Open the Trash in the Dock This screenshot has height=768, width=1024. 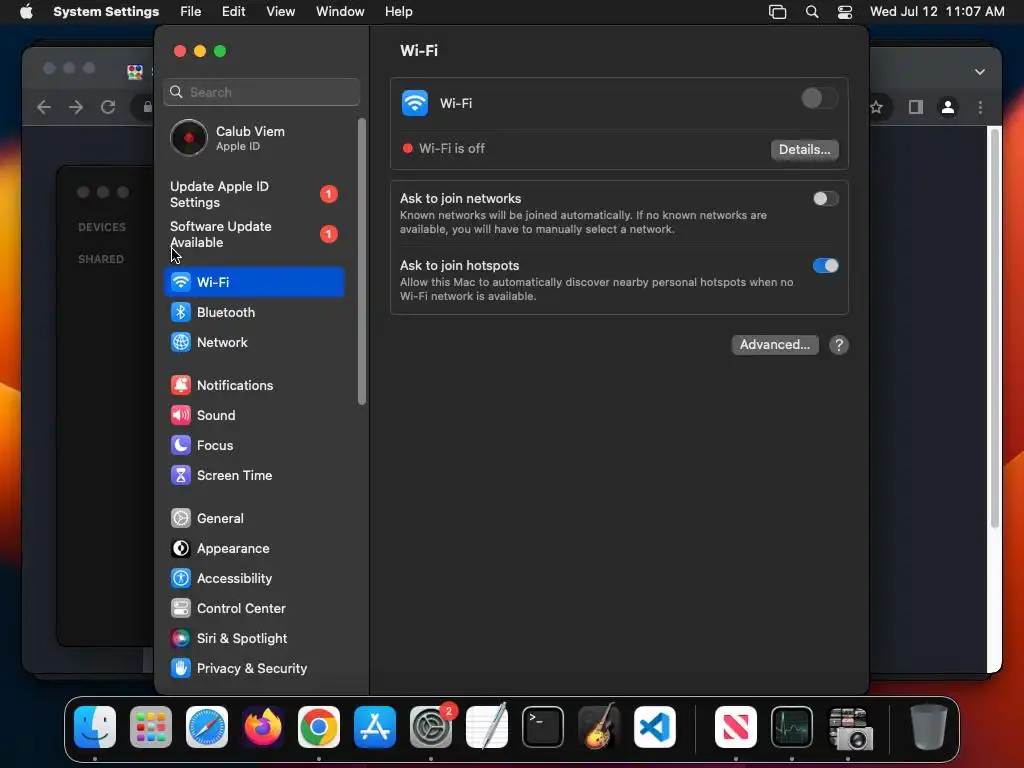(x=929, y=727)
